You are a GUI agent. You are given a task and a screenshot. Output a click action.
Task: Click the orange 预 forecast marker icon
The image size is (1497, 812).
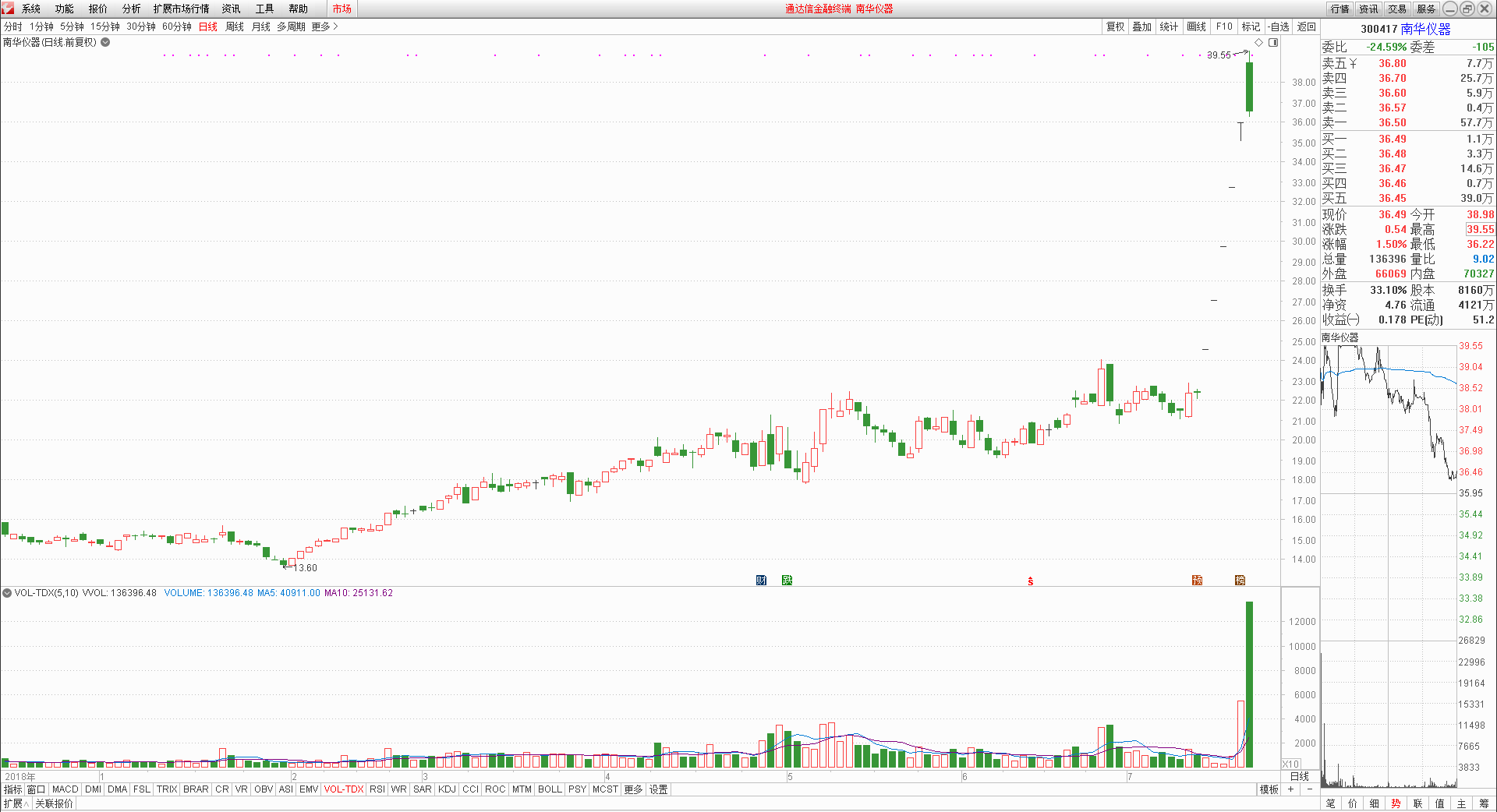click(1198, 581)
